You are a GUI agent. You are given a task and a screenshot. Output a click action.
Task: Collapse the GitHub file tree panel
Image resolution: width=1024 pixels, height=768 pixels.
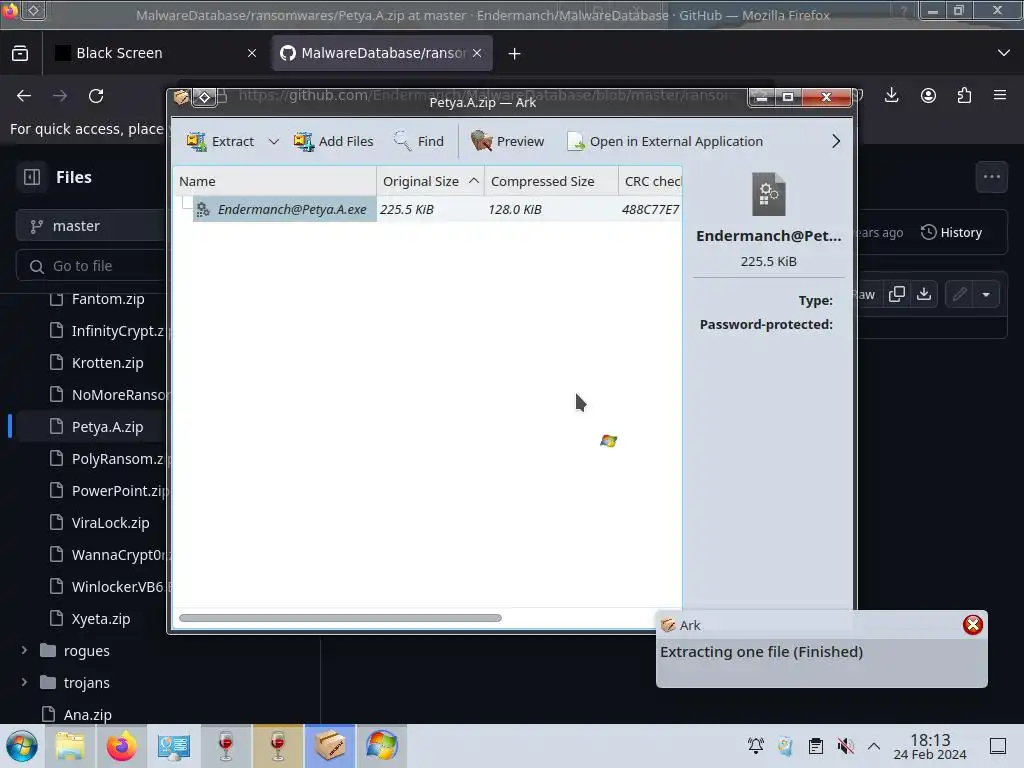tap(32, 177)
